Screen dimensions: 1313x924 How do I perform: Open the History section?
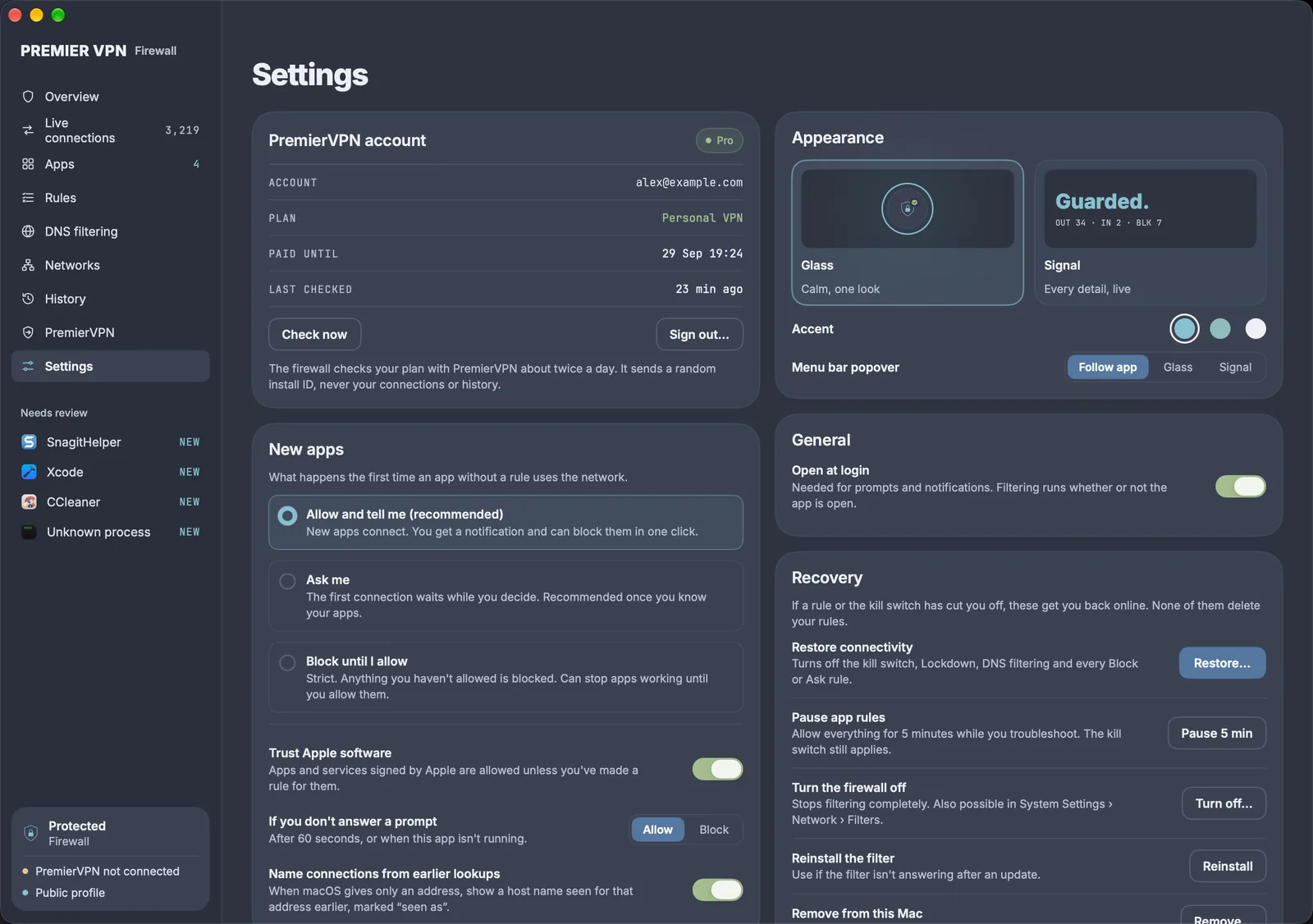(x=111, y=299)
